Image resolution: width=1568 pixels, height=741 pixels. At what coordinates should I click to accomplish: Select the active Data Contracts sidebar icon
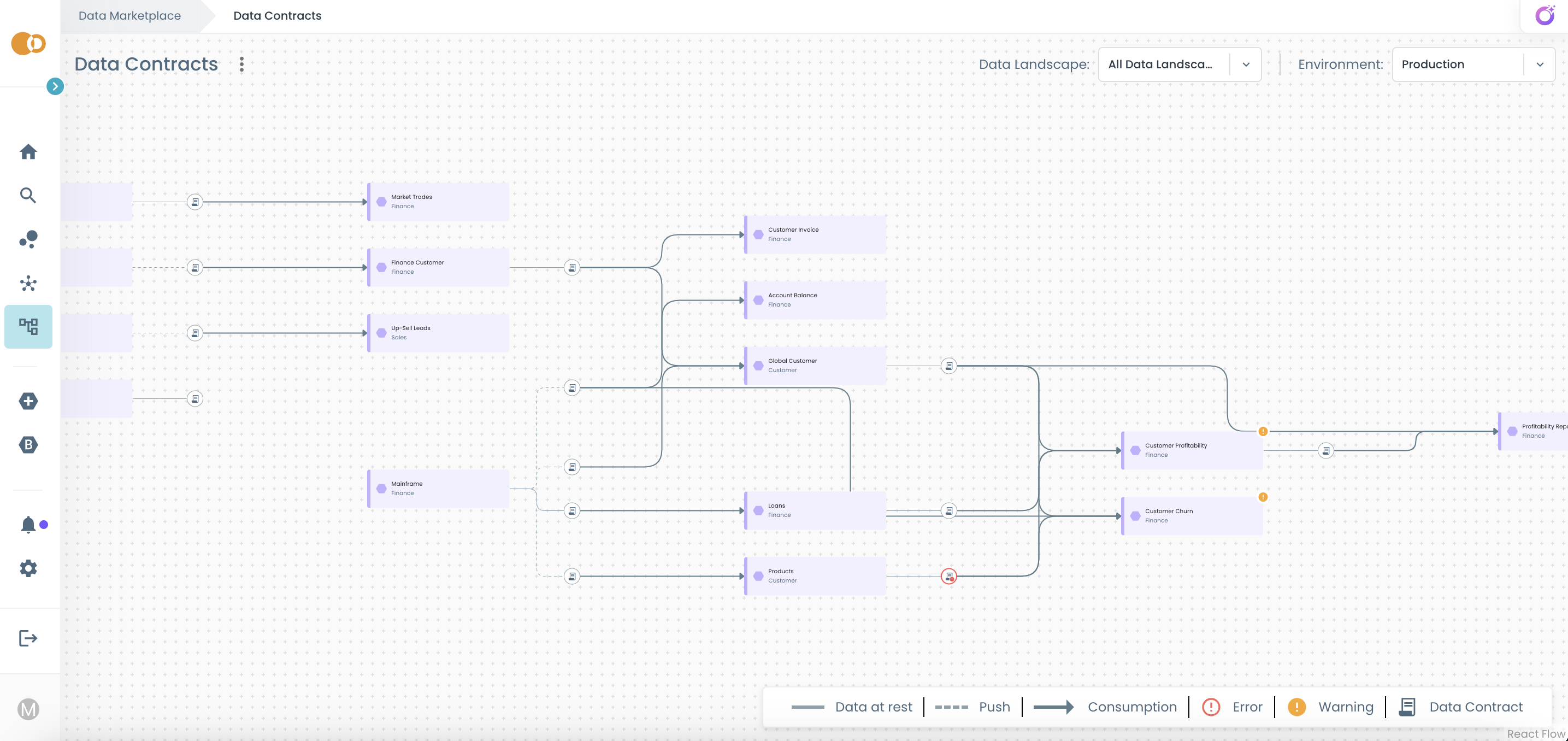click(28, 326)
